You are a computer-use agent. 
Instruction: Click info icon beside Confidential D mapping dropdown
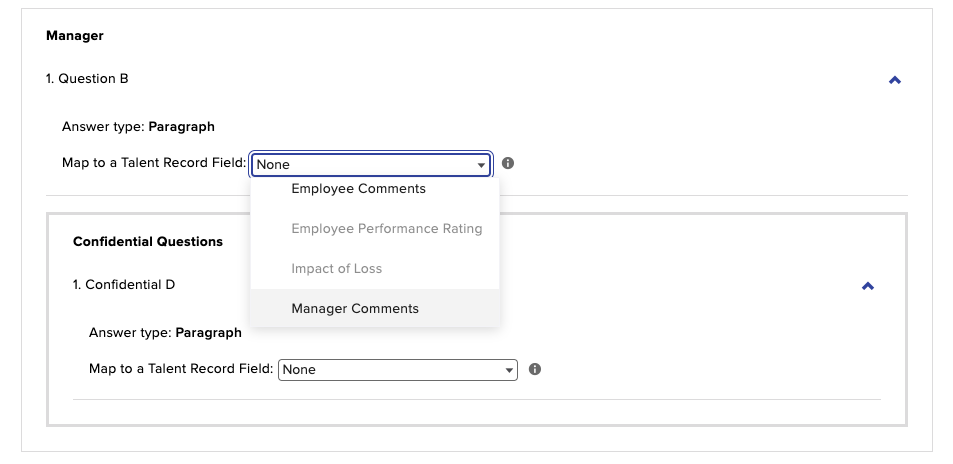535,369
